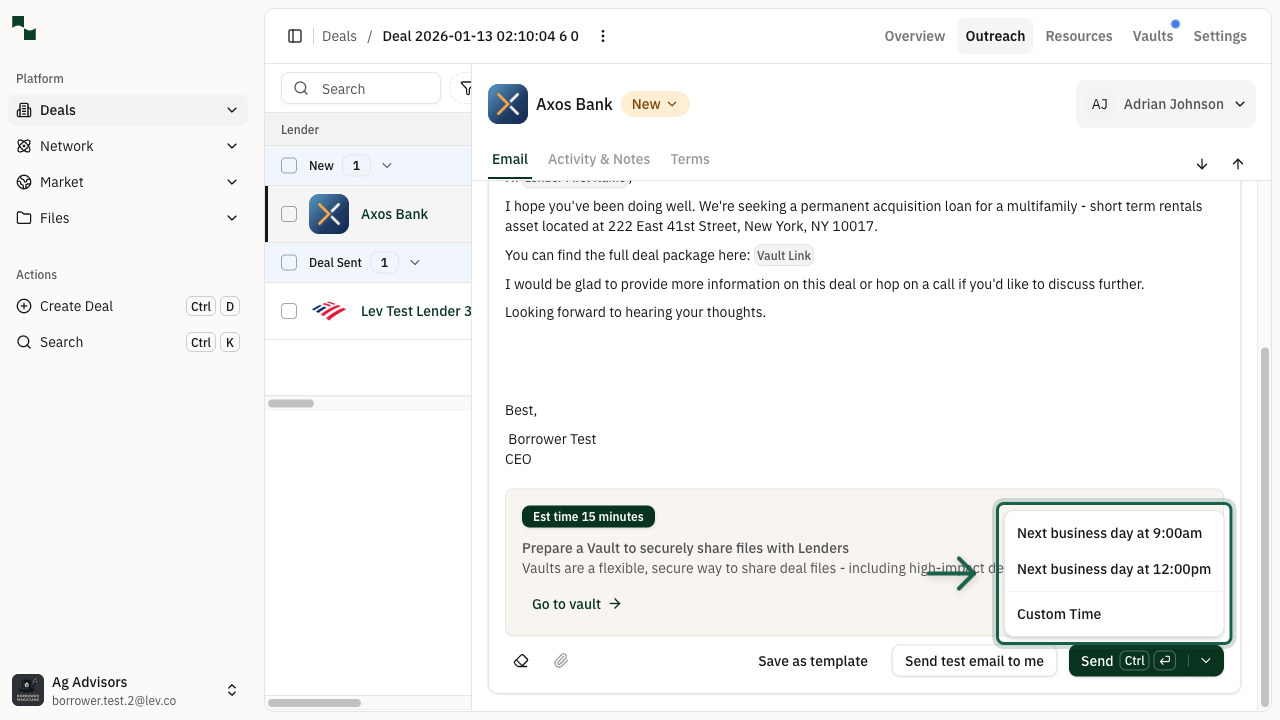Click the email body vertical scrollbar
Viewport: 1280px width, 720px height.
1264,520
